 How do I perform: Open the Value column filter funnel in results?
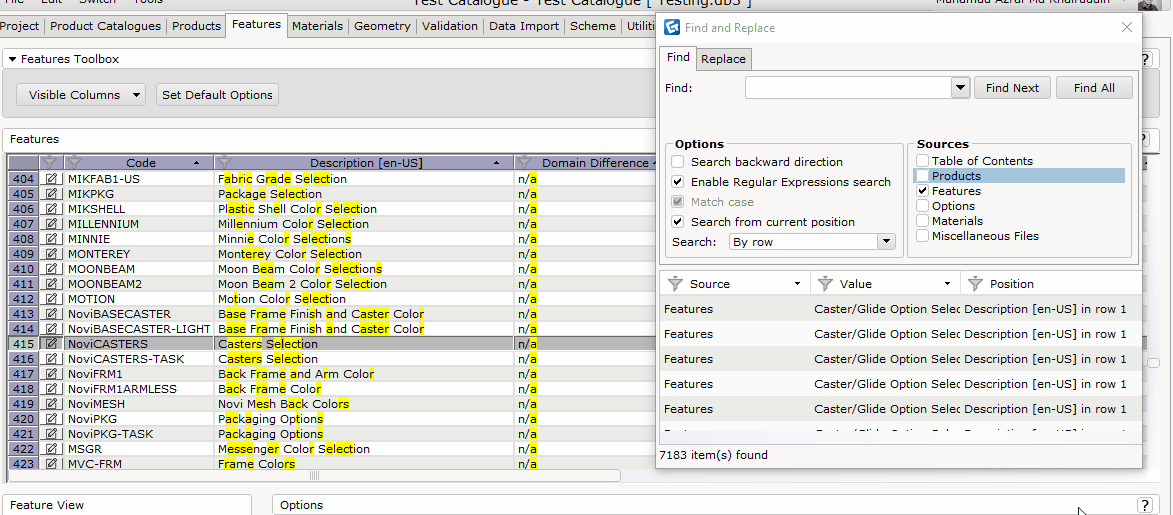825,284
